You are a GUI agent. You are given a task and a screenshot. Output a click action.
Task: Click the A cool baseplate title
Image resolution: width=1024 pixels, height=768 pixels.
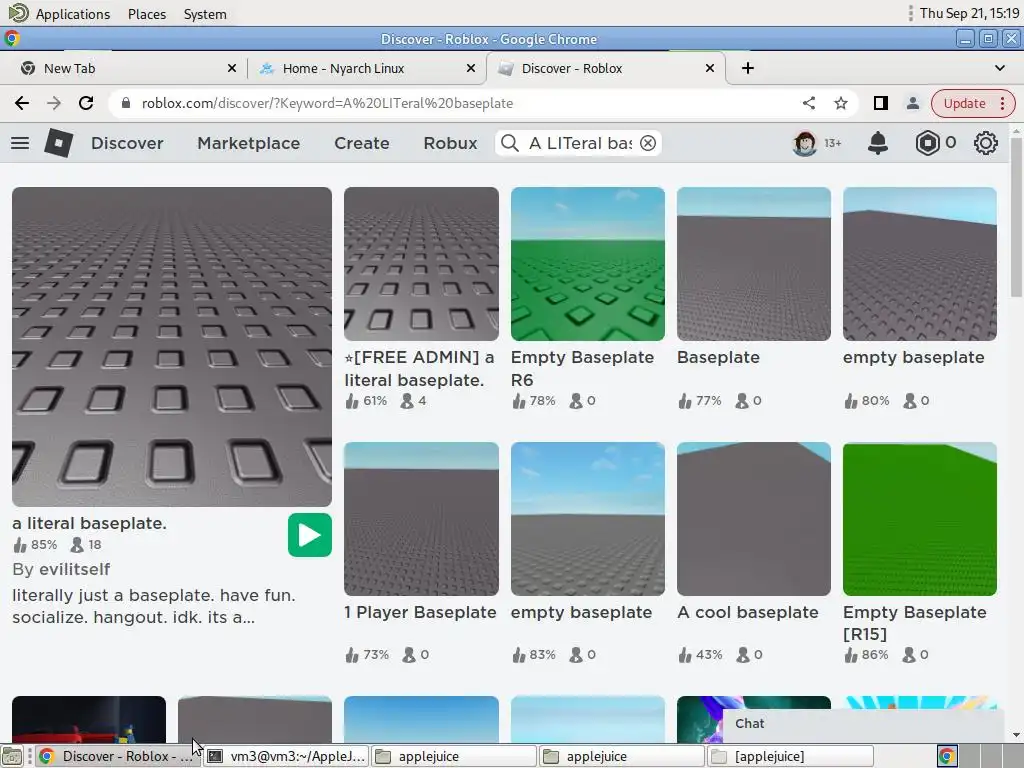(x=748, y=613)
